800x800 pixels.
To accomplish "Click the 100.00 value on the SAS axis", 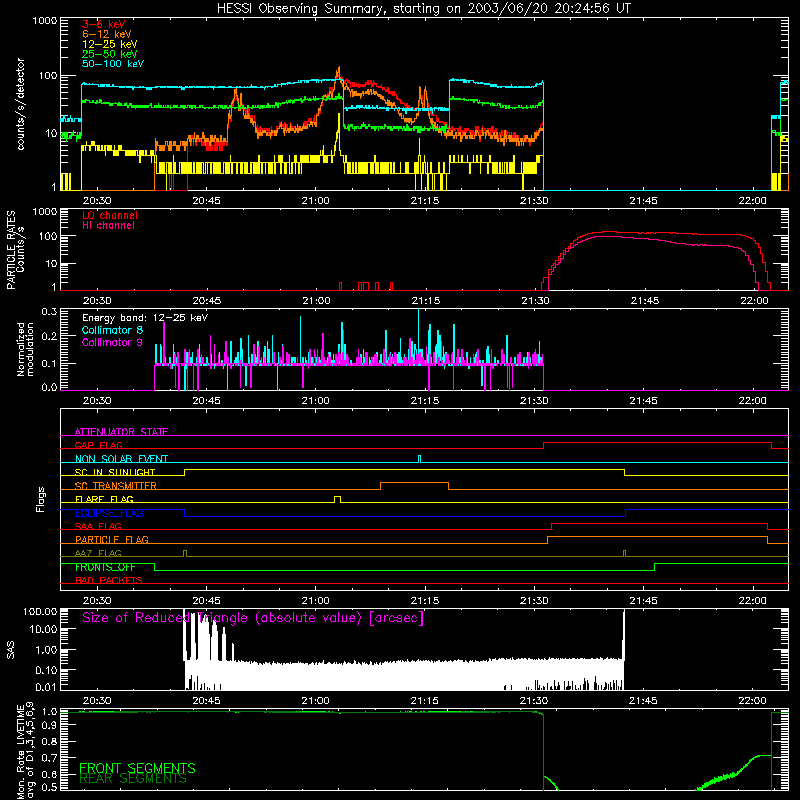I will (x=40, y=612).
